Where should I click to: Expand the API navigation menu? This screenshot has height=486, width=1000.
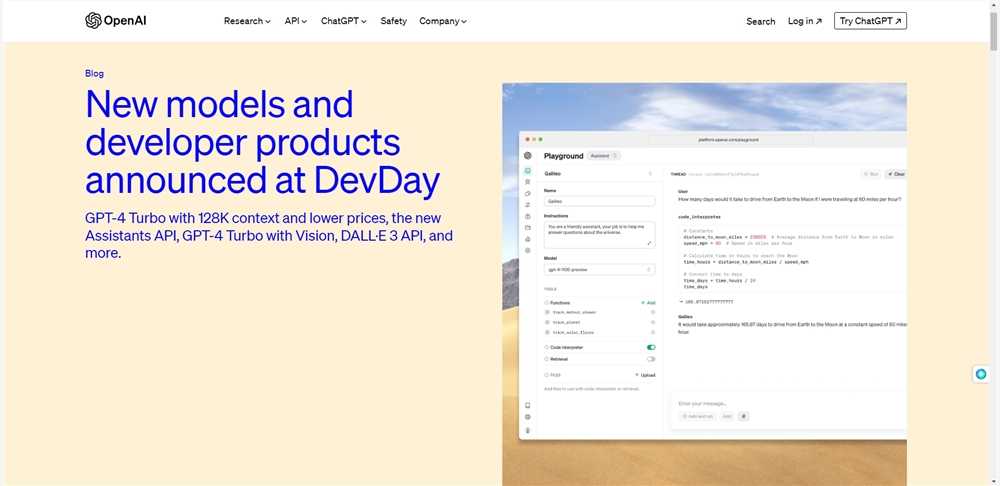coord(296,21)
